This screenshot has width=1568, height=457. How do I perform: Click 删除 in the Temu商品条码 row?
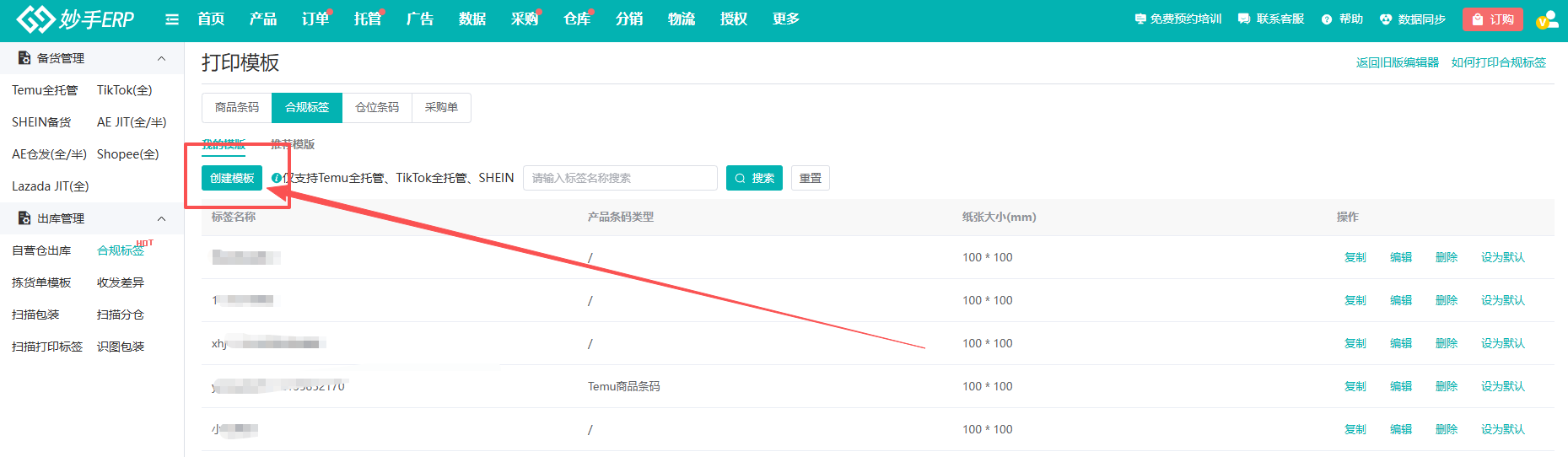pyautogui.click(x=1447, y=386)
